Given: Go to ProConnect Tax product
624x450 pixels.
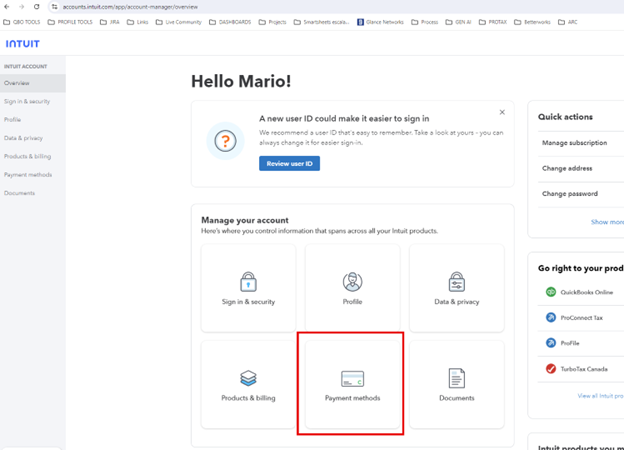Looking at the screenshot, I should (x=581, y=318).
